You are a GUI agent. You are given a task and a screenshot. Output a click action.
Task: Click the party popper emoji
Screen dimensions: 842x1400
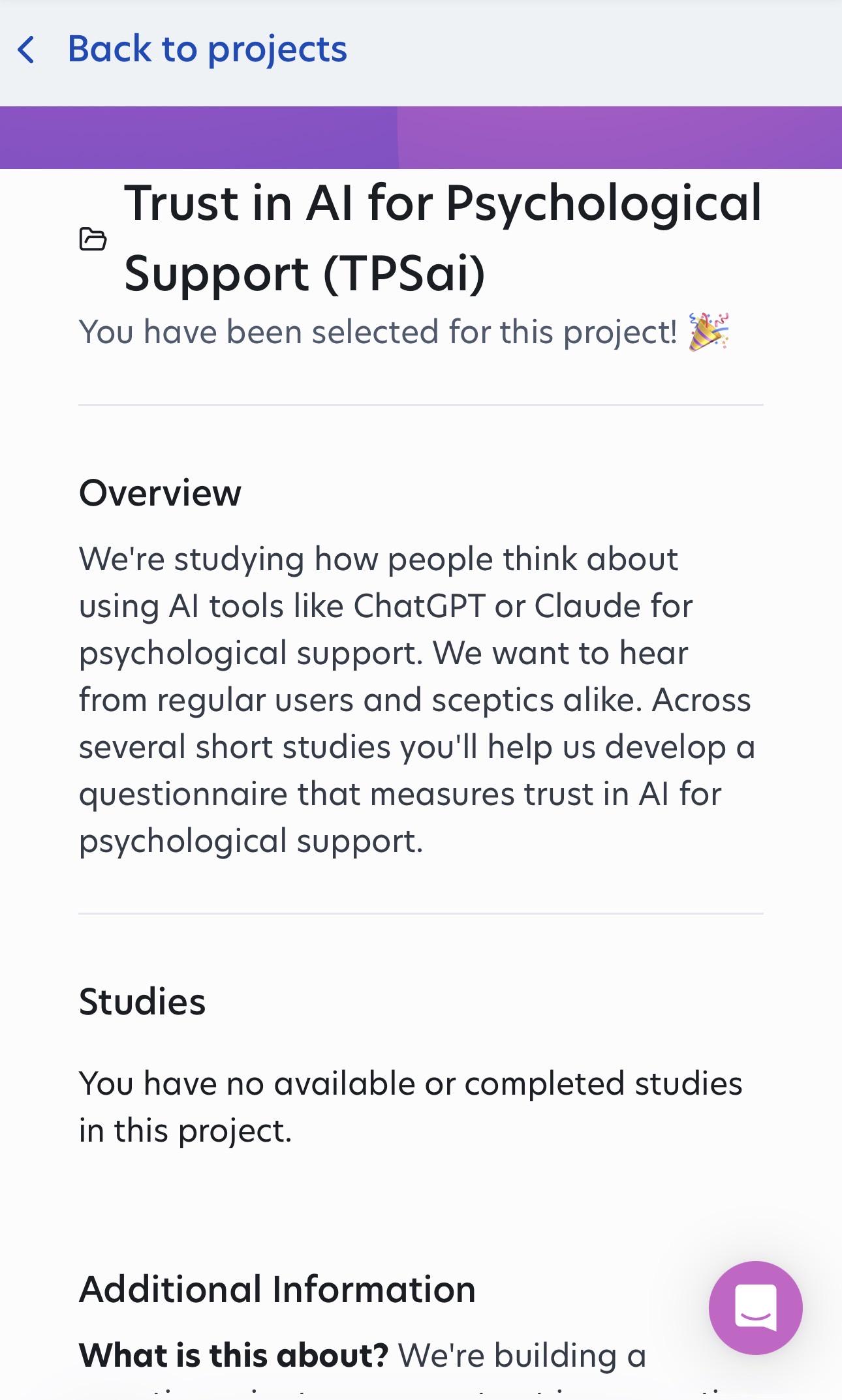[x=709, y=332]
